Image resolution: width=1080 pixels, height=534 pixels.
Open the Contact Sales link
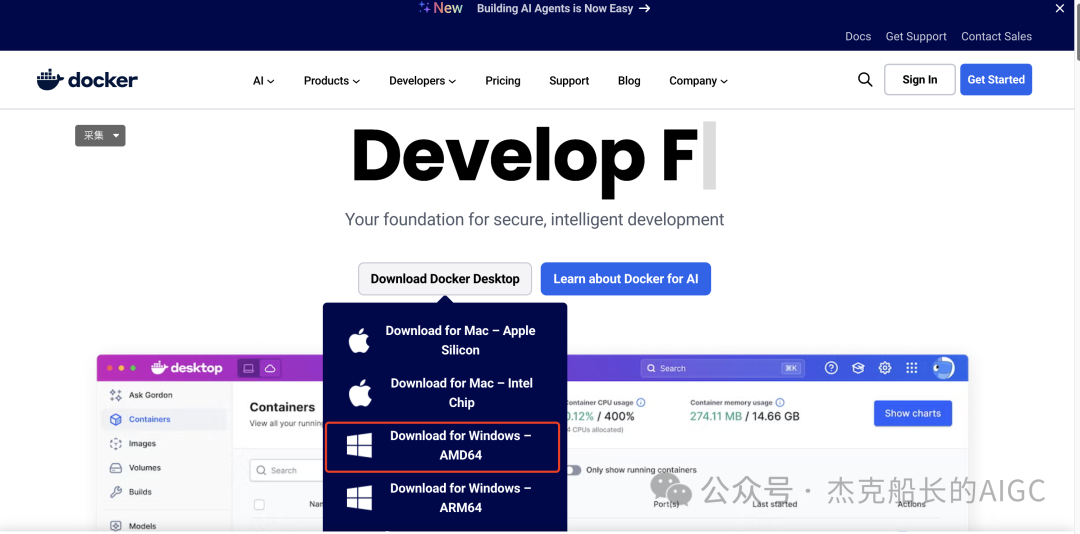997,37
